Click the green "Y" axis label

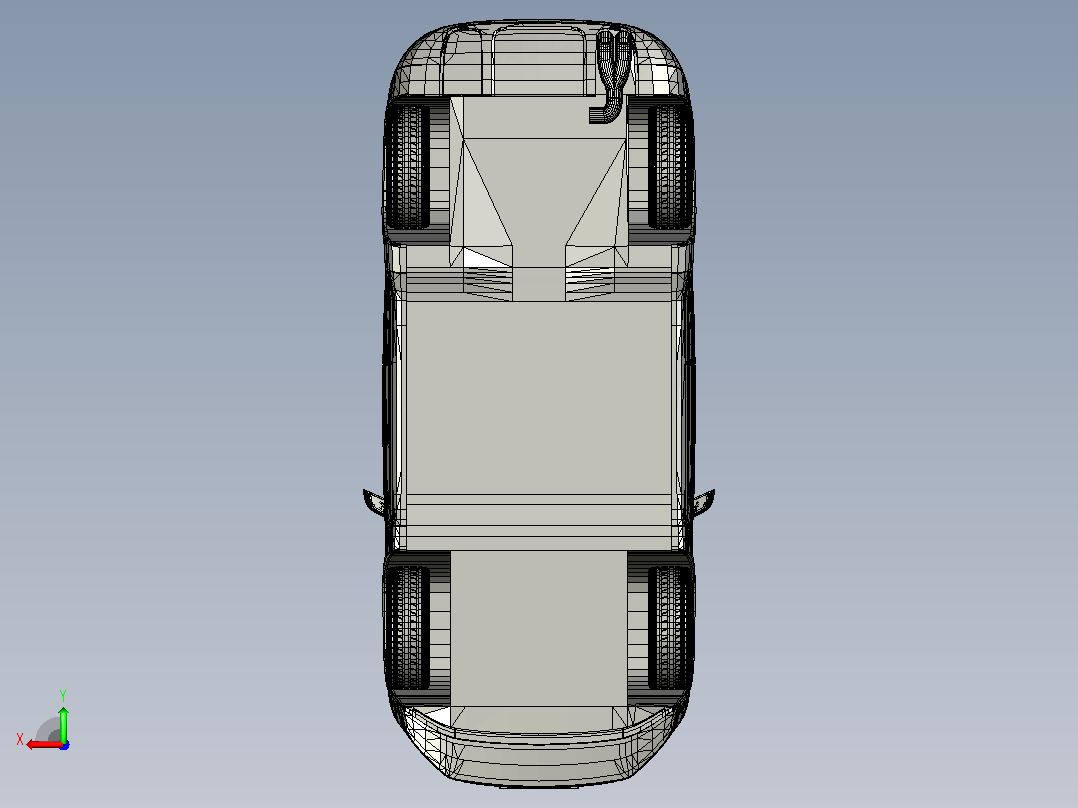(x=63, y=695)
